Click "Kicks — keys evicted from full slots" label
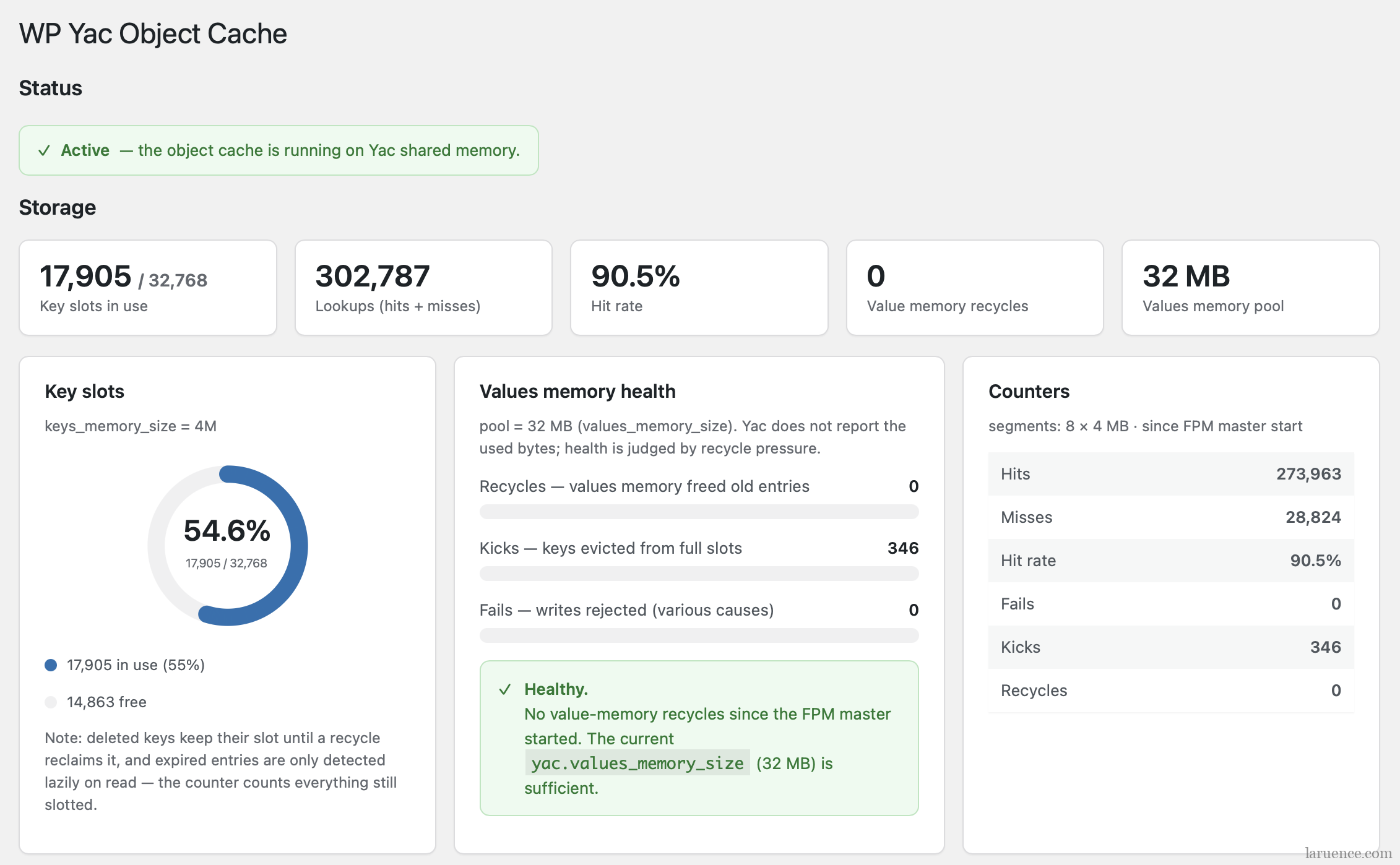This screenshot has height=865, width=1400. [611, 548]
